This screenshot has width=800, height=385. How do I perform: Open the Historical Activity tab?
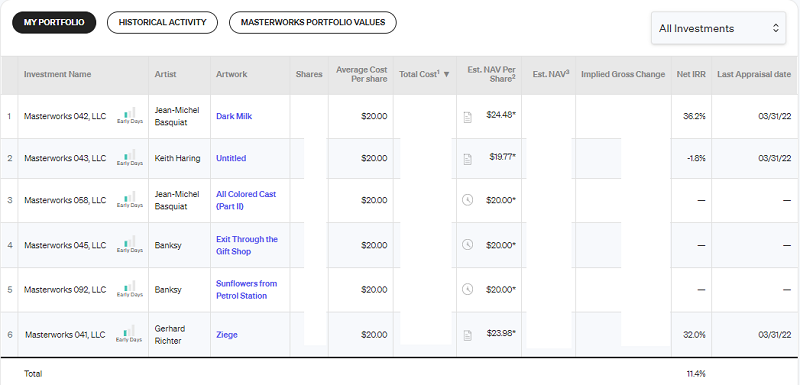pyautogui.click(x=162, y=22)
